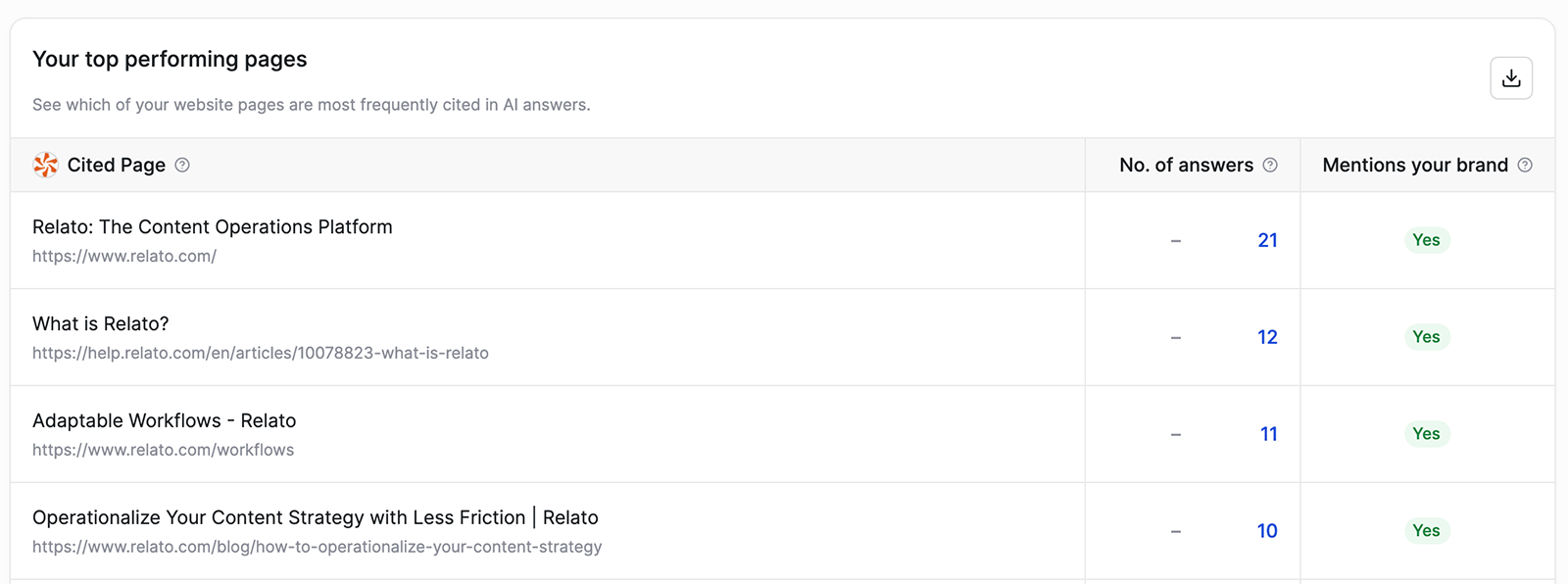Select the No. of answers column header
This screenshot has width=1568, height=584.
(1187, 165)
